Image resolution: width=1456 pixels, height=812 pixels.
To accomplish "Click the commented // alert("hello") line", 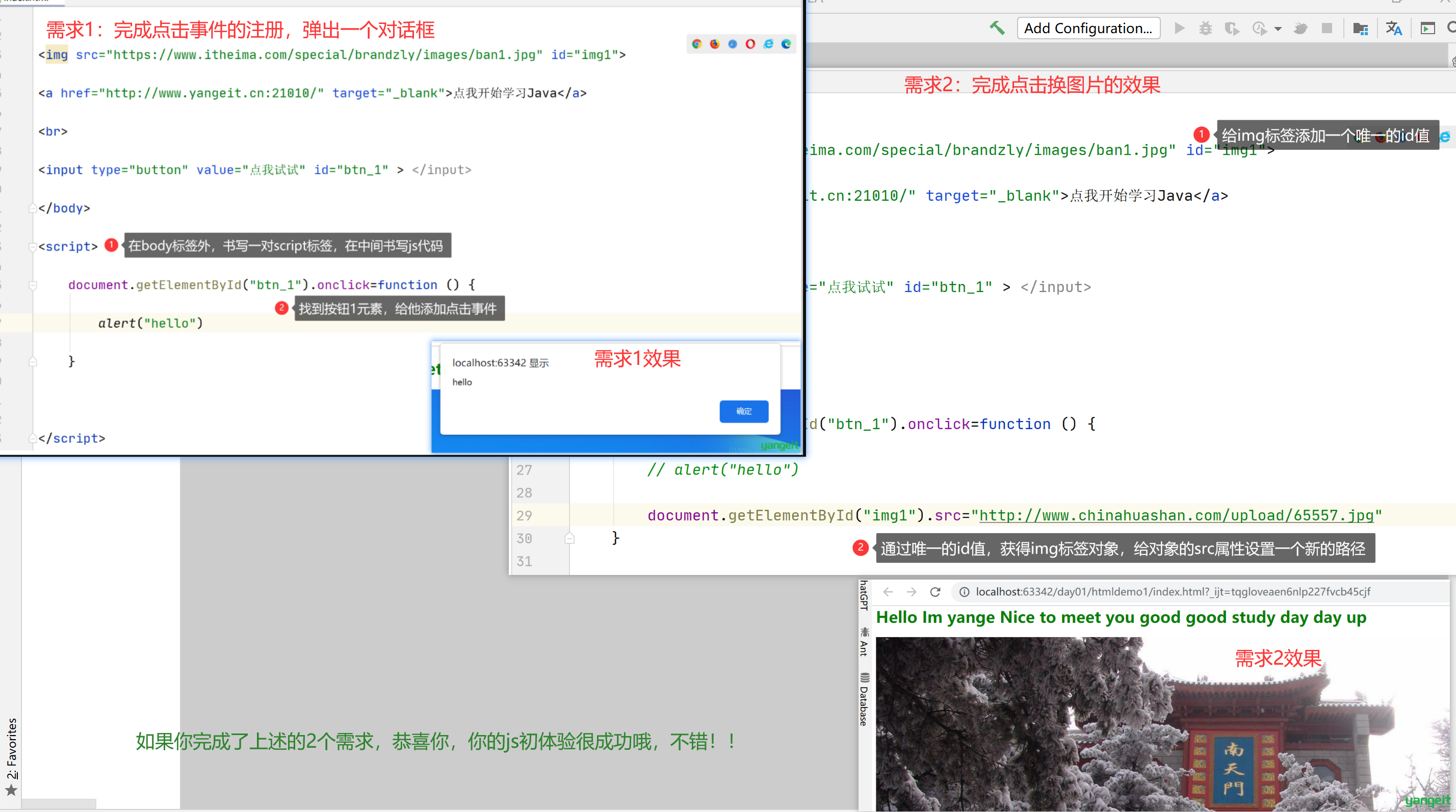I will (723, 469).
